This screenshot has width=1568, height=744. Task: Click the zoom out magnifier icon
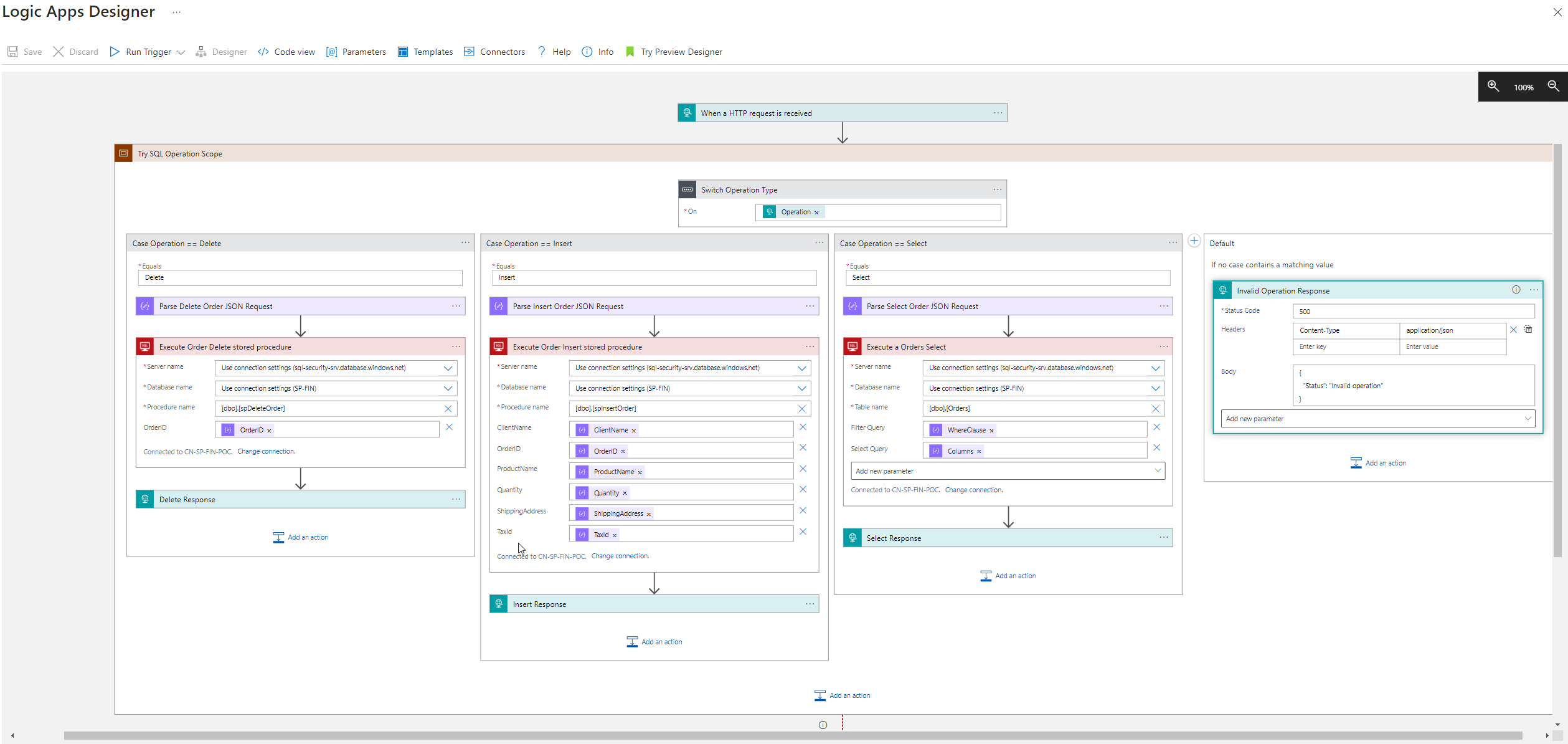pos(1553,86)
